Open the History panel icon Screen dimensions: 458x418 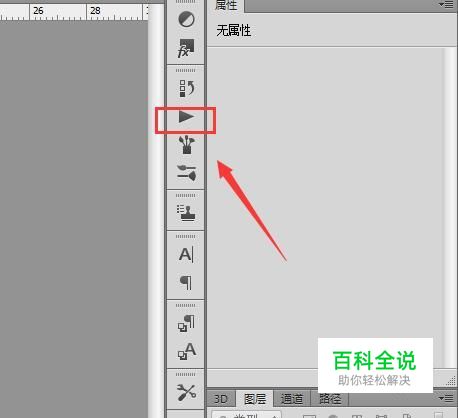point(186,88)
